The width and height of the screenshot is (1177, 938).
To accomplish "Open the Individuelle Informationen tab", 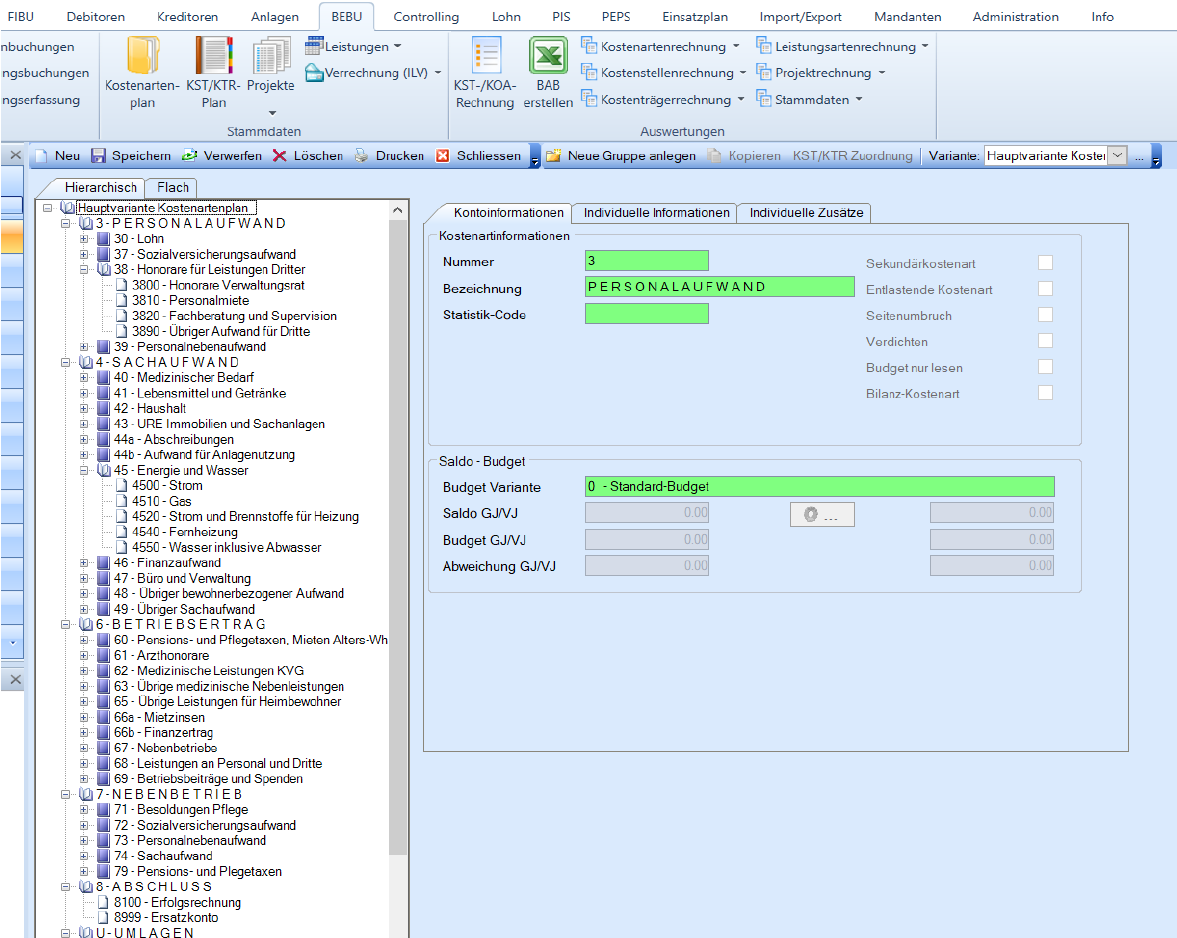I will click(656, 213).
